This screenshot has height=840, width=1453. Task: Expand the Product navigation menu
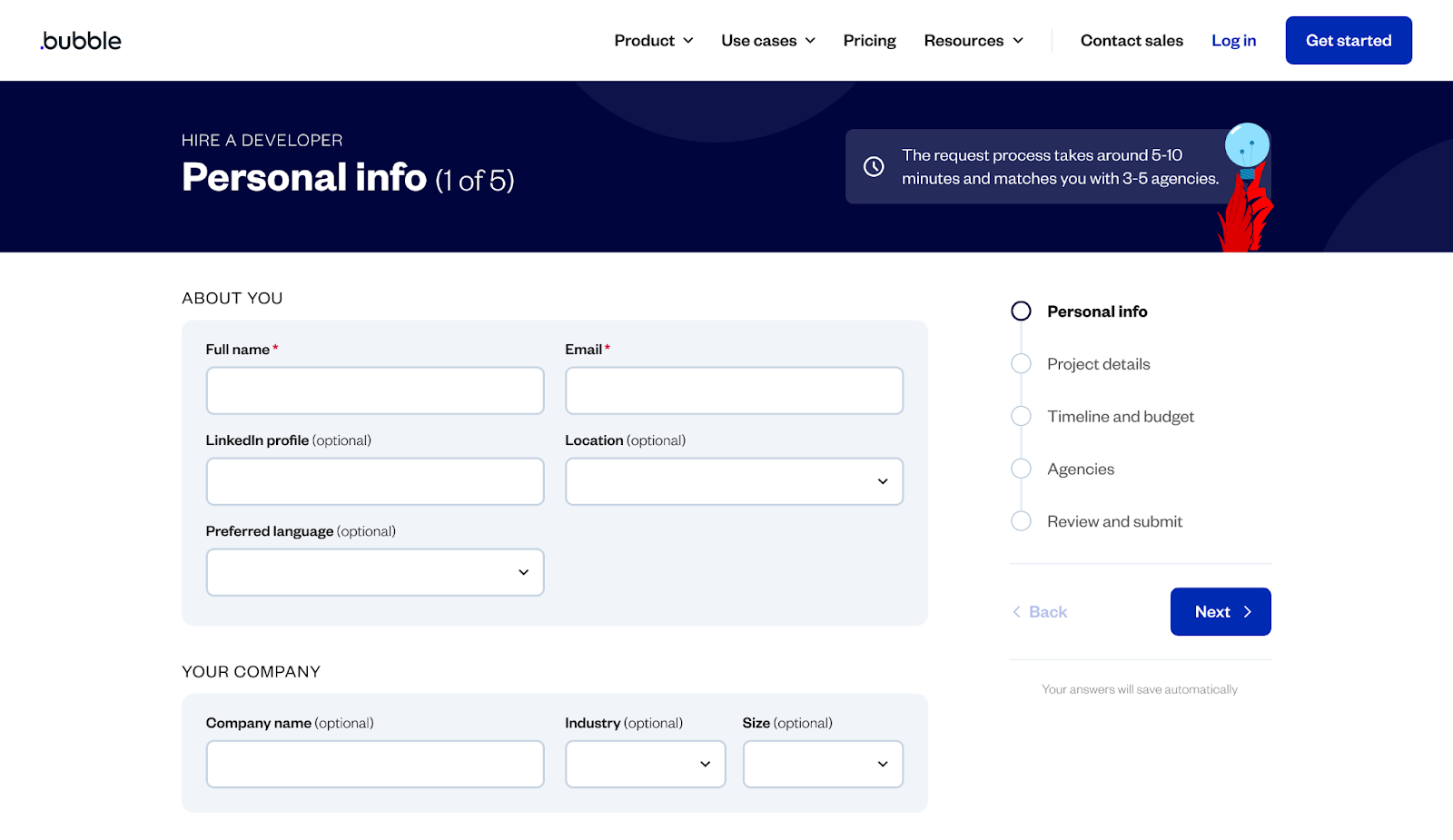tap(653, 40)
